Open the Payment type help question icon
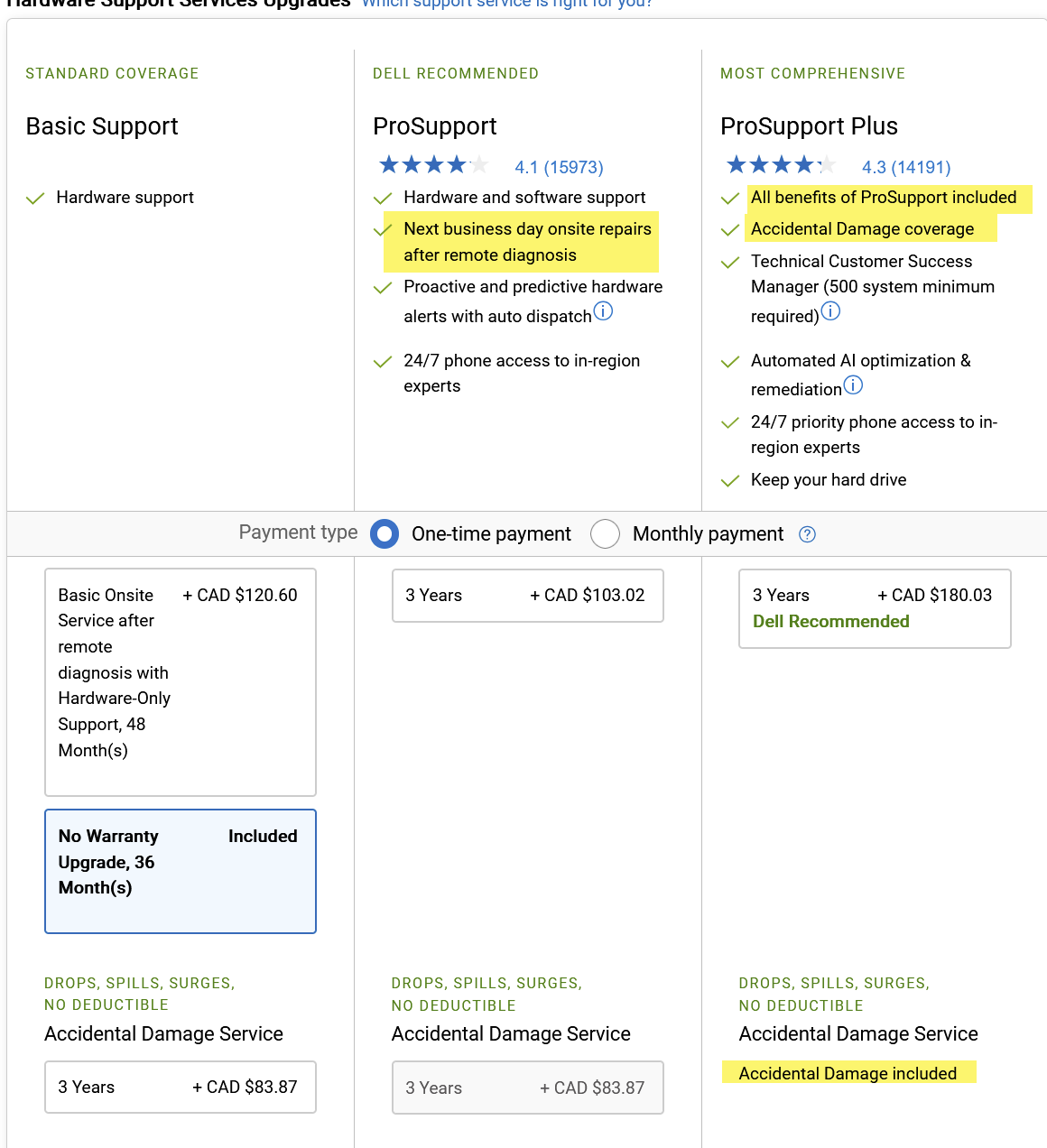Image resolution: width=1047 pixels, height=1148 pixels. pyautogui.click(x=808, y=534)
